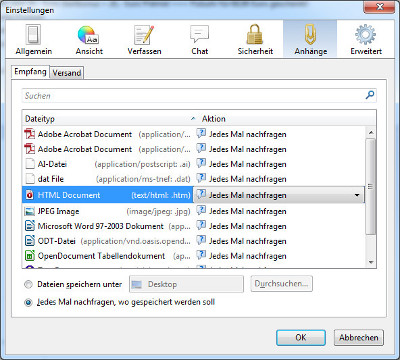The image size is (400, 360).
Task: Select Jedes Mal nachfragen, wo gespeichert radio
Action: click(29, 303)
